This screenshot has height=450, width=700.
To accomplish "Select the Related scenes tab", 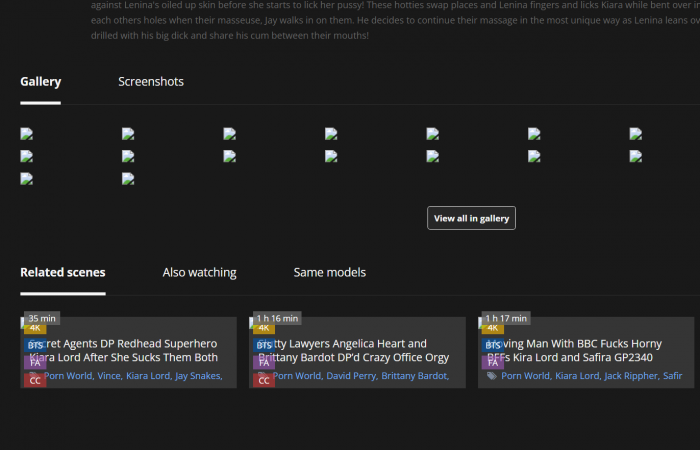I will 62,272.
